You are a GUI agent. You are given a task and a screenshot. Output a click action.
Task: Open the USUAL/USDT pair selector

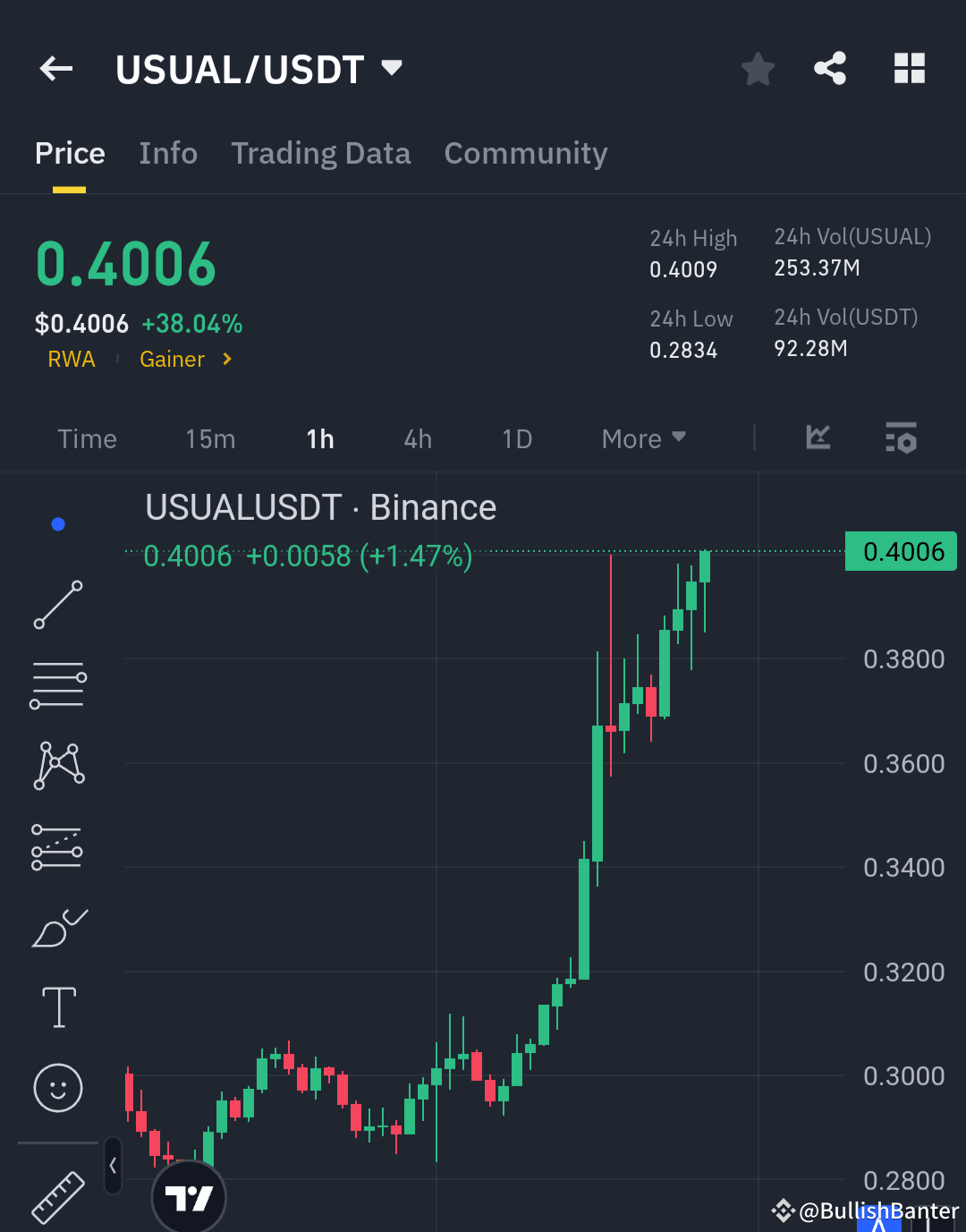pyautogui.click(x=260, y=69)
